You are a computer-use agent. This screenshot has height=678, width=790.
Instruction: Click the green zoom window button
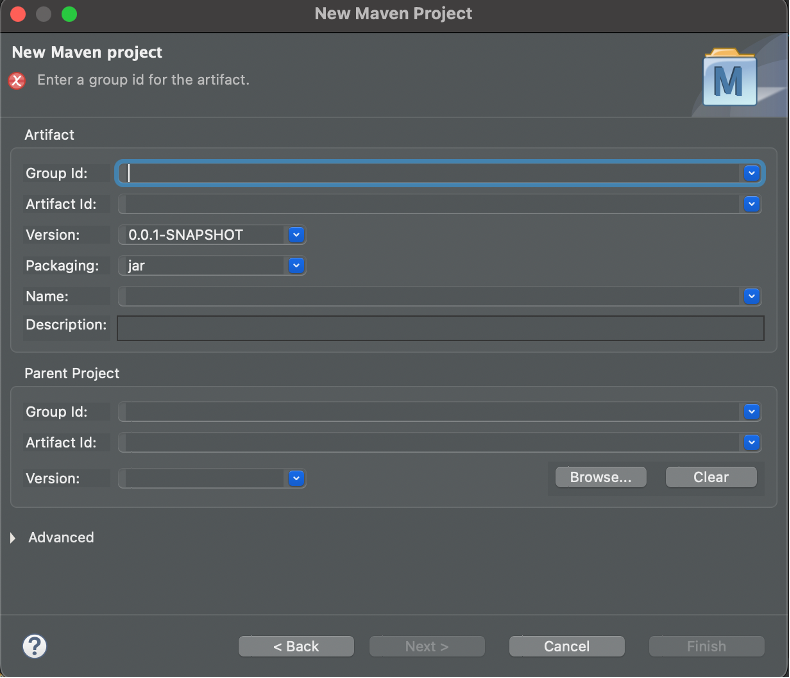[x=69, y=14]
